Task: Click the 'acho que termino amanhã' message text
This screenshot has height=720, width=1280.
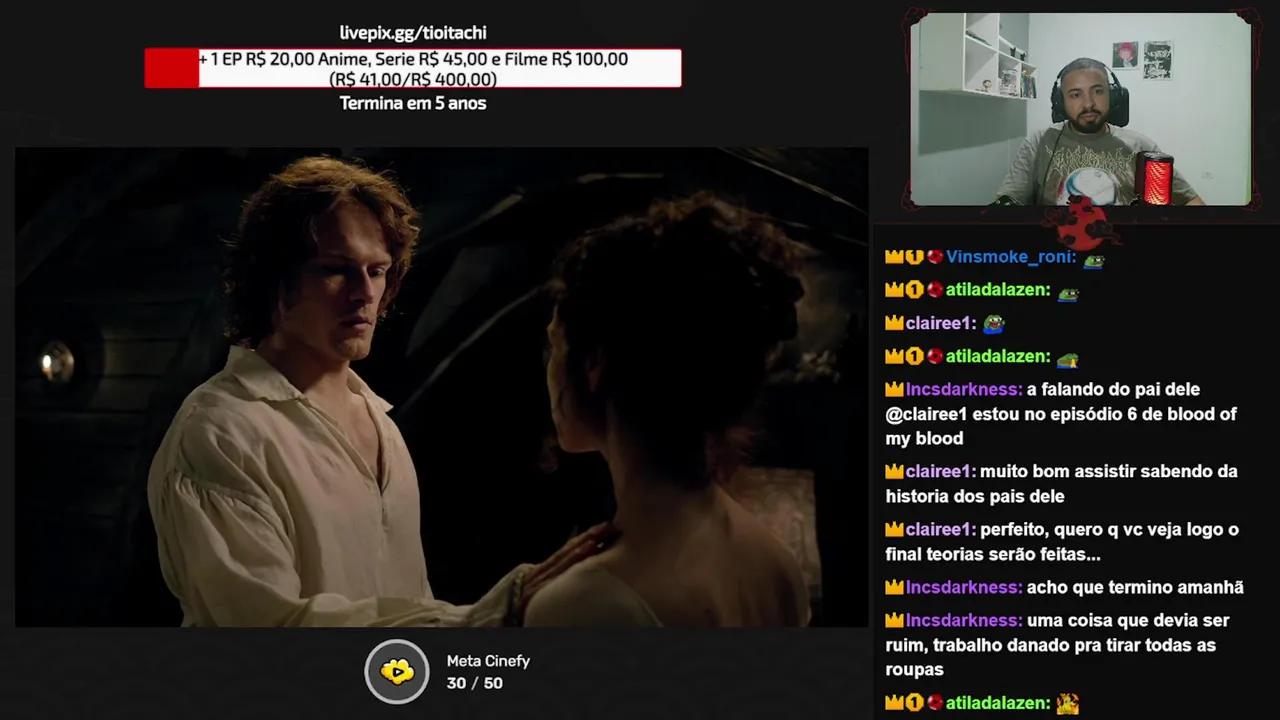Action: pos(1135,587)
